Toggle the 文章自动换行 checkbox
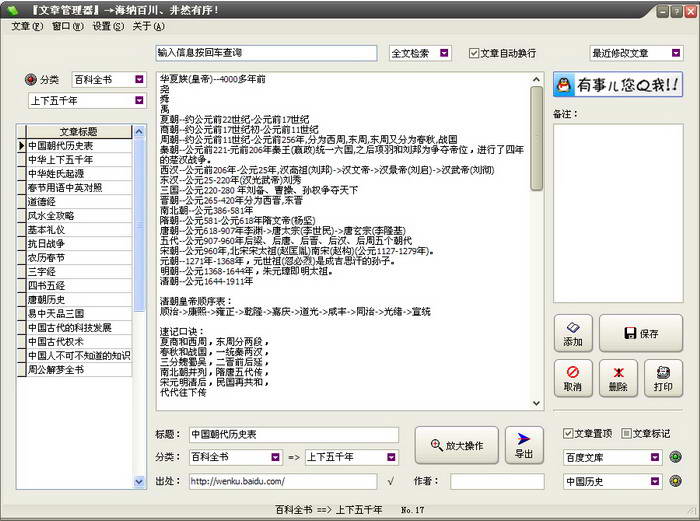The height and width of the screenshot is (521, 700). point(474,53)
